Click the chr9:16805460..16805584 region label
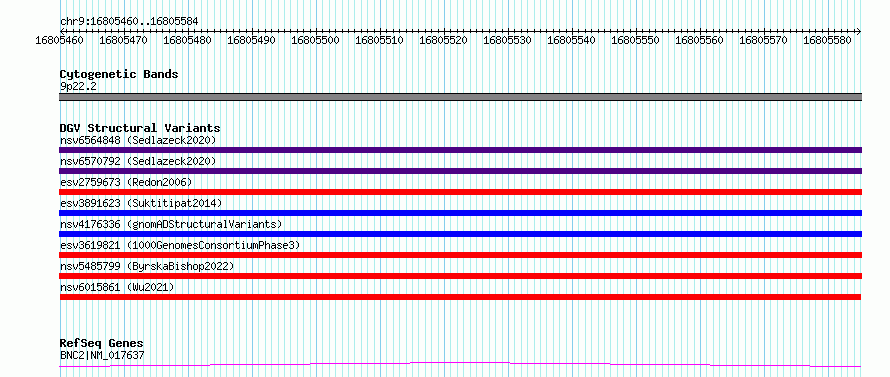890x377 pixels. (129, 22)
